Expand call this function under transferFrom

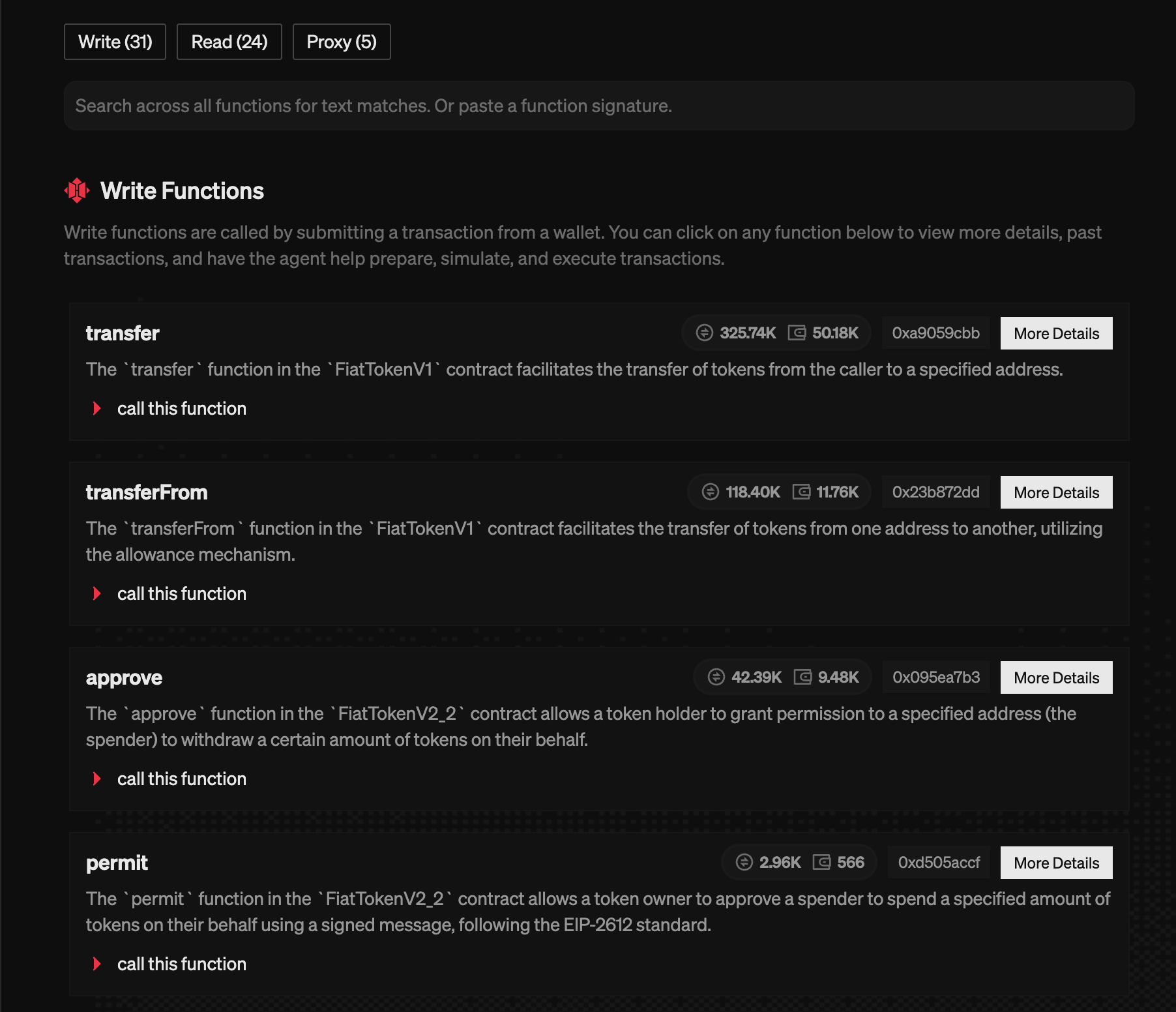(x=182, y=593)
